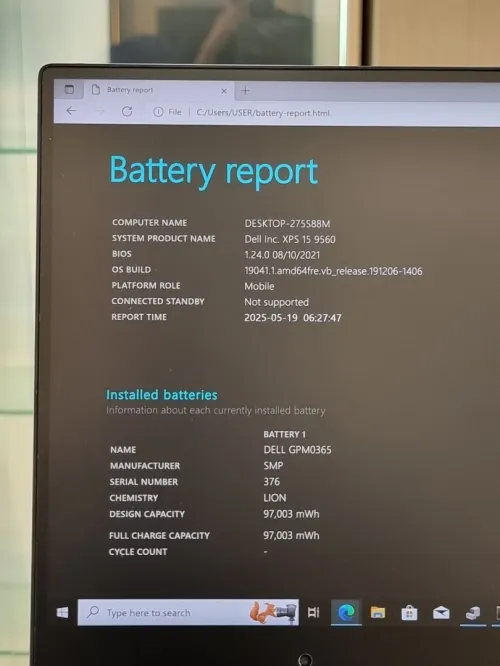This screenshot has height=666, width=500.
Task: Select the Battery report heading
Action: click(x=214, y=171)
